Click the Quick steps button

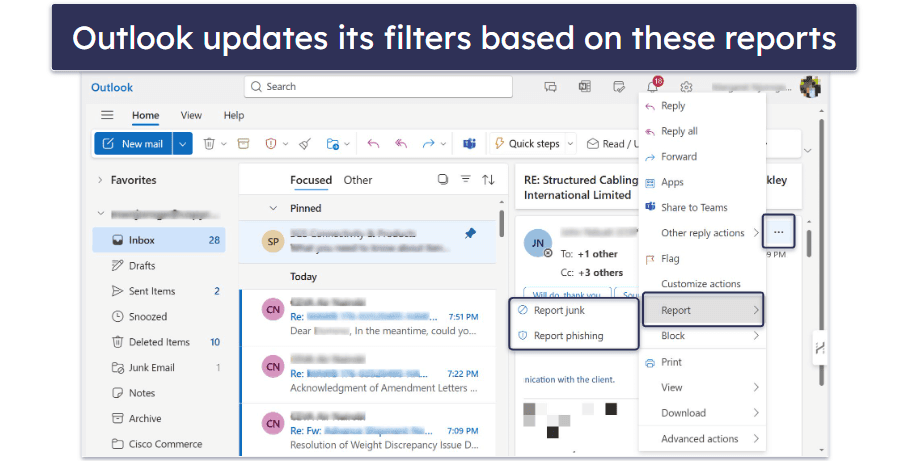tap(528, 143)
